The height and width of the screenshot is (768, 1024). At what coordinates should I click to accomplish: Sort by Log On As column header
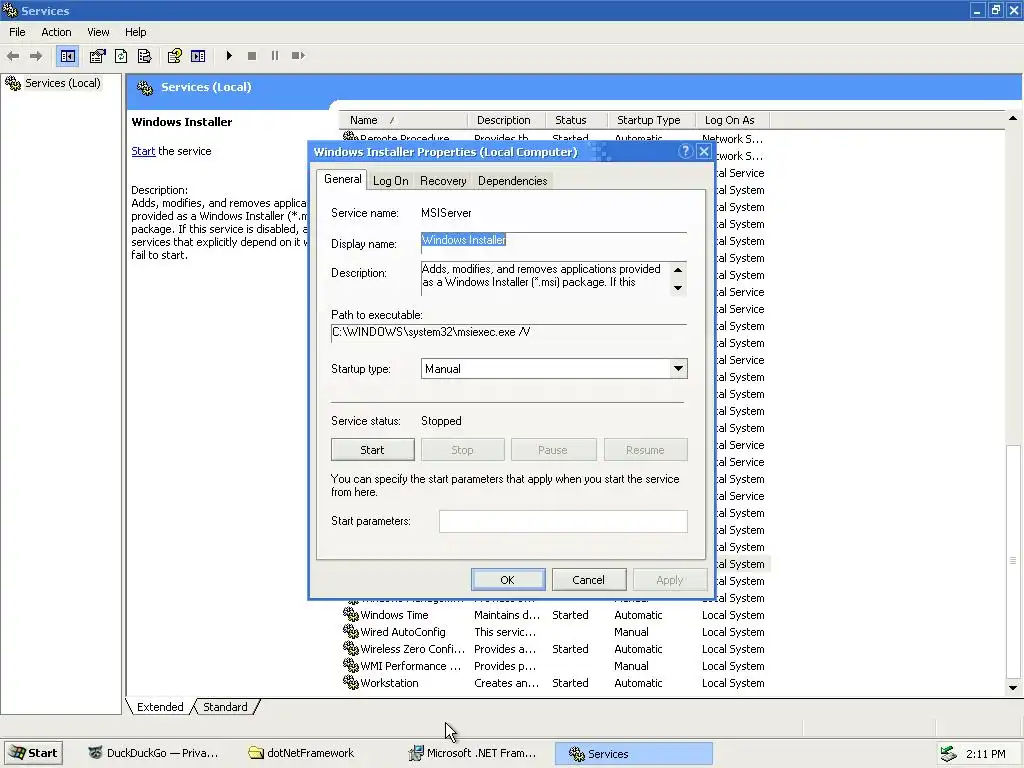click(733, 120)
